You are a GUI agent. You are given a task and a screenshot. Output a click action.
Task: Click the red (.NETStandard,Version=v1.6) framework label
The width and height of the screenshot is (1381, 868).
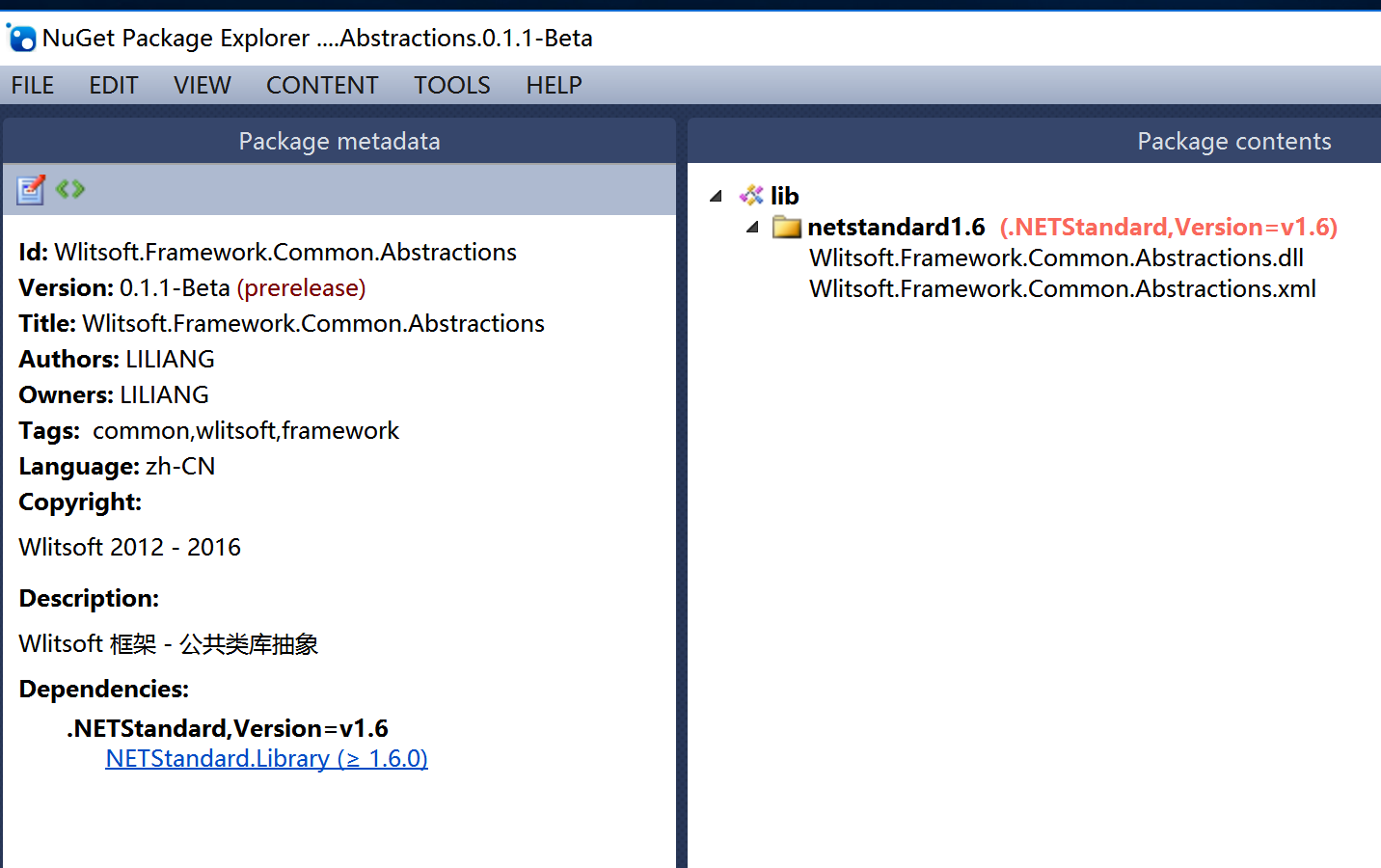1169,227
